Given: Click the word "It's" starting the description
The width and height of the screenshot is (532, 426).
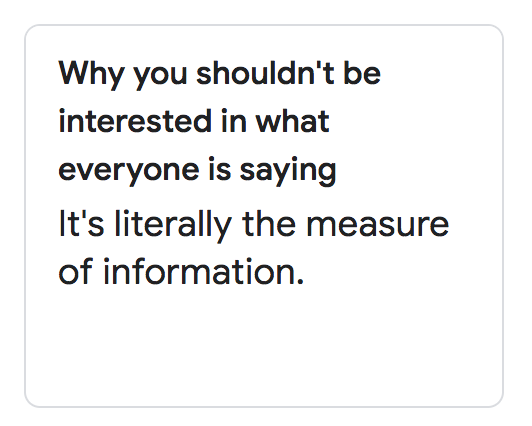Looking at the screenshot, I should point(81,223).
